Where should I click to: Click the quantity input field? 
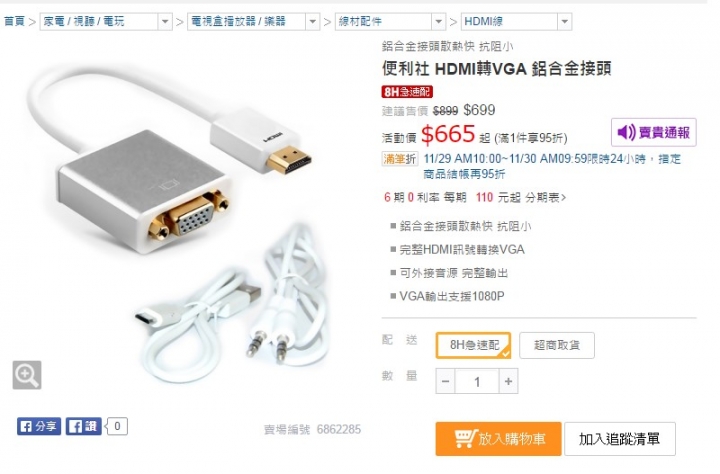click(477, 381)
